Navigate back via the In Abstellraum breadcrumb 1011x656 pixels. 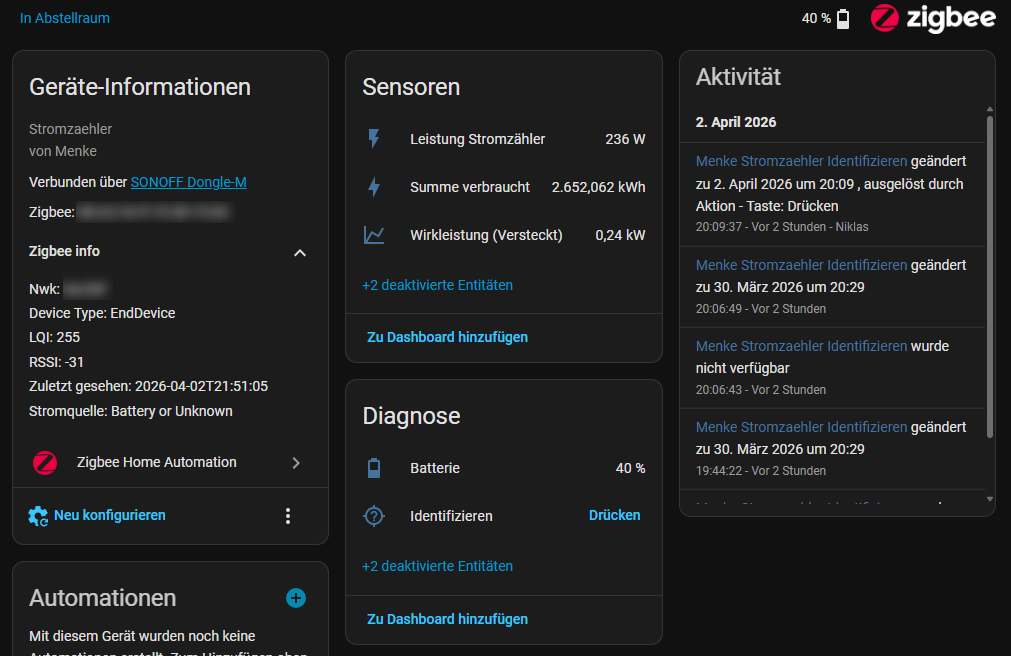coord(64,18)
